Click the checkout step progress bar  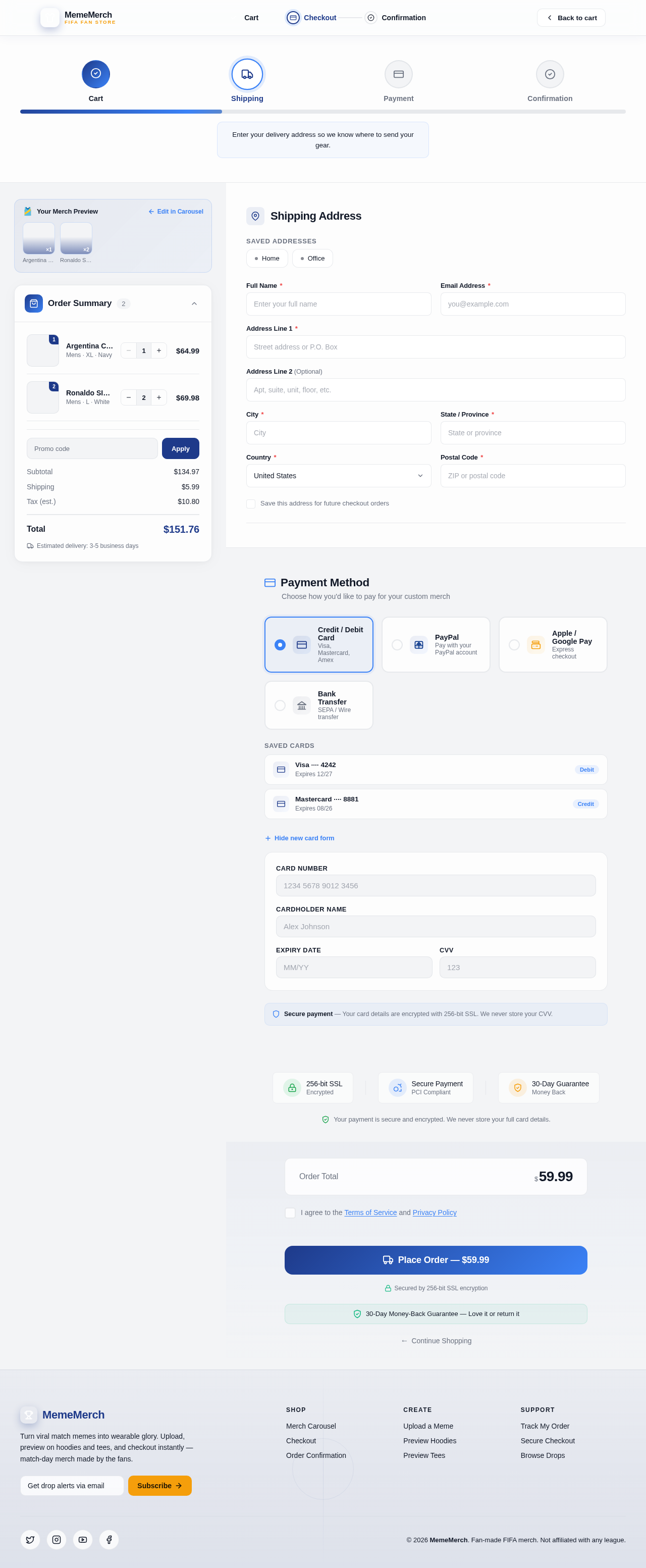[x=322, y=112]
